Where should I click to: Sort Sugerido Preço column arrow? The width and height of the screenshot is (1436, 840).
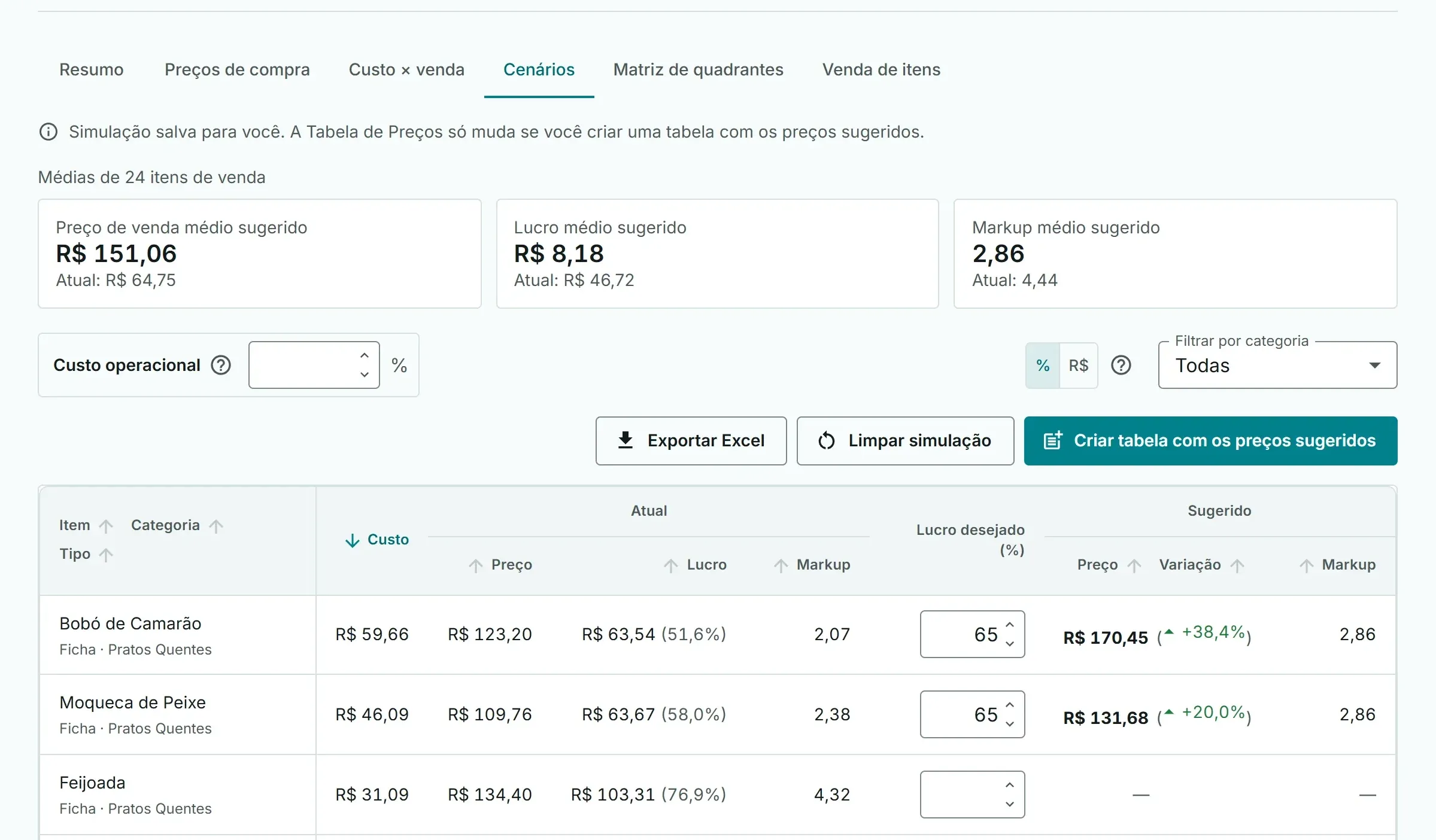point(1134,565)
